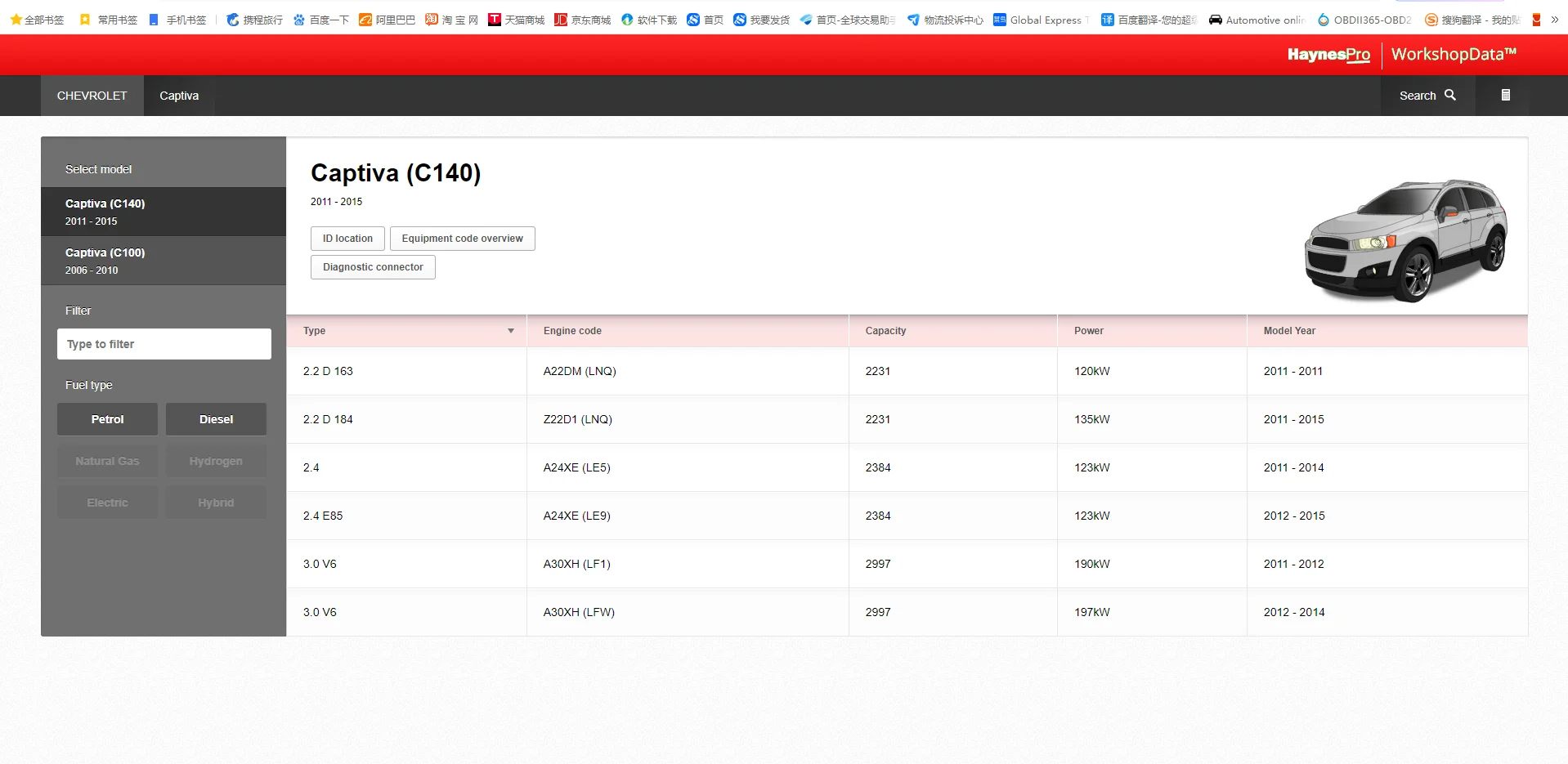The height and width of the screenshot is (764, 1568).
Task: Open the 百度翻译 bookmark
Action: click(x=1149, y=20)
